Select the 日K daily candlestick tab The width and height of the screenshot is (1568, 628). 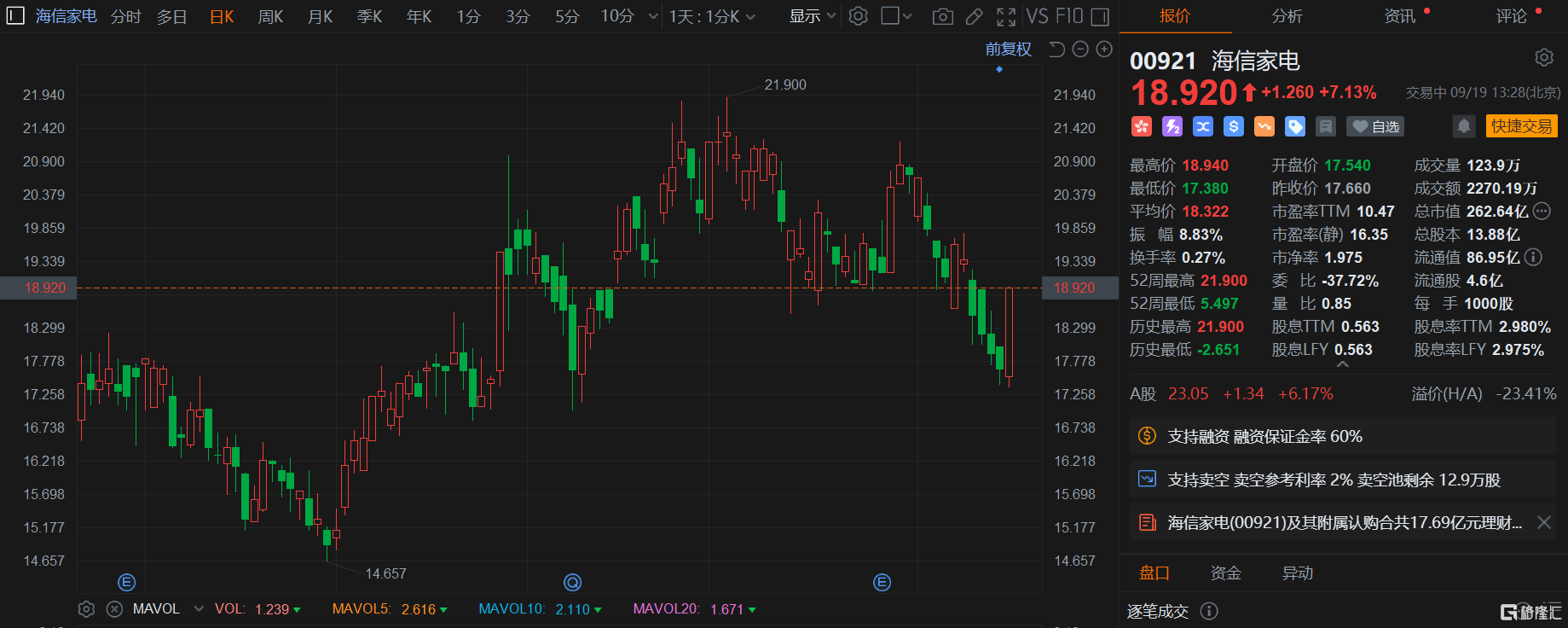(x=222, y=16)
